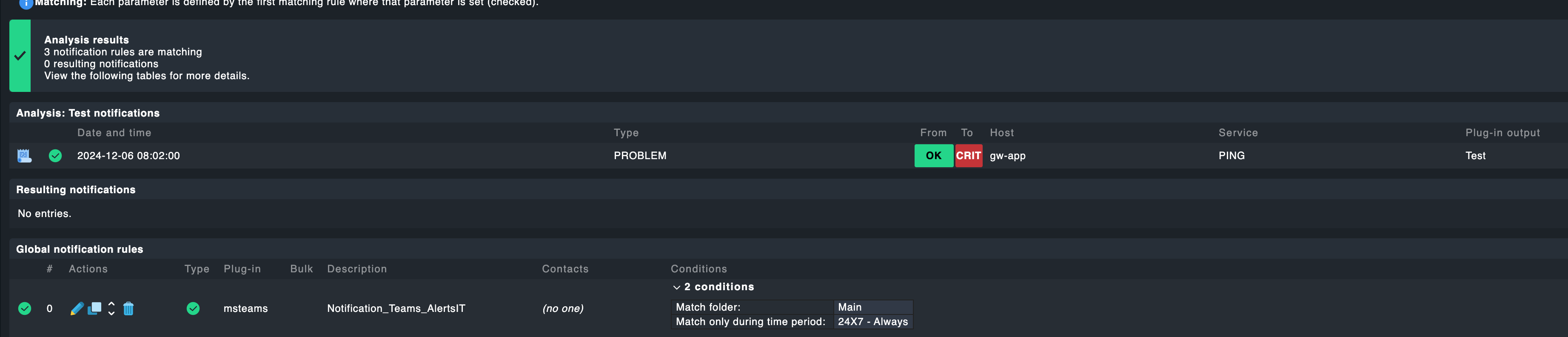1568x337 pixels.
Task: Delete the msteams rule with trash icon
Action: tap(128, 308)
